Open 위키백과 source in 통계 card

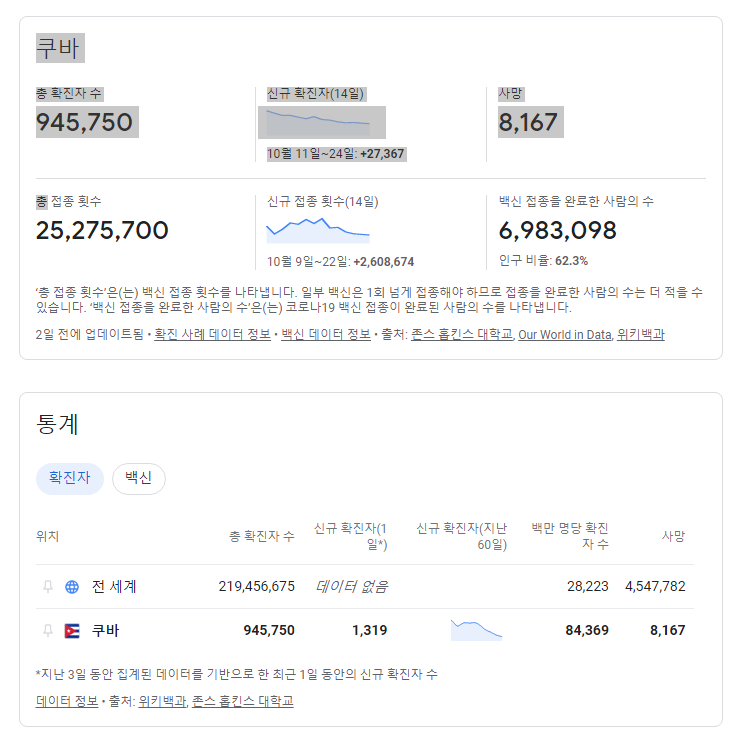[162, 702]
